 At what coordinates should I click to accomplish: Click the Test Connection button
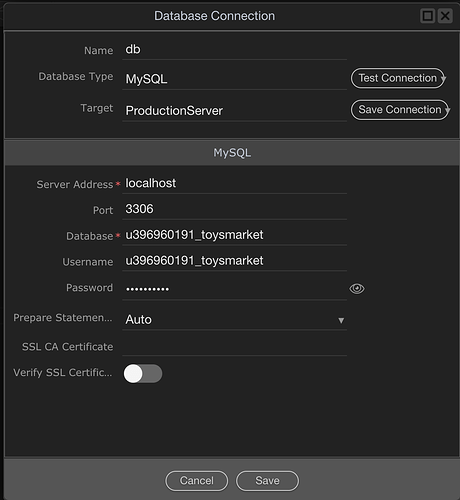pos(397,78)
